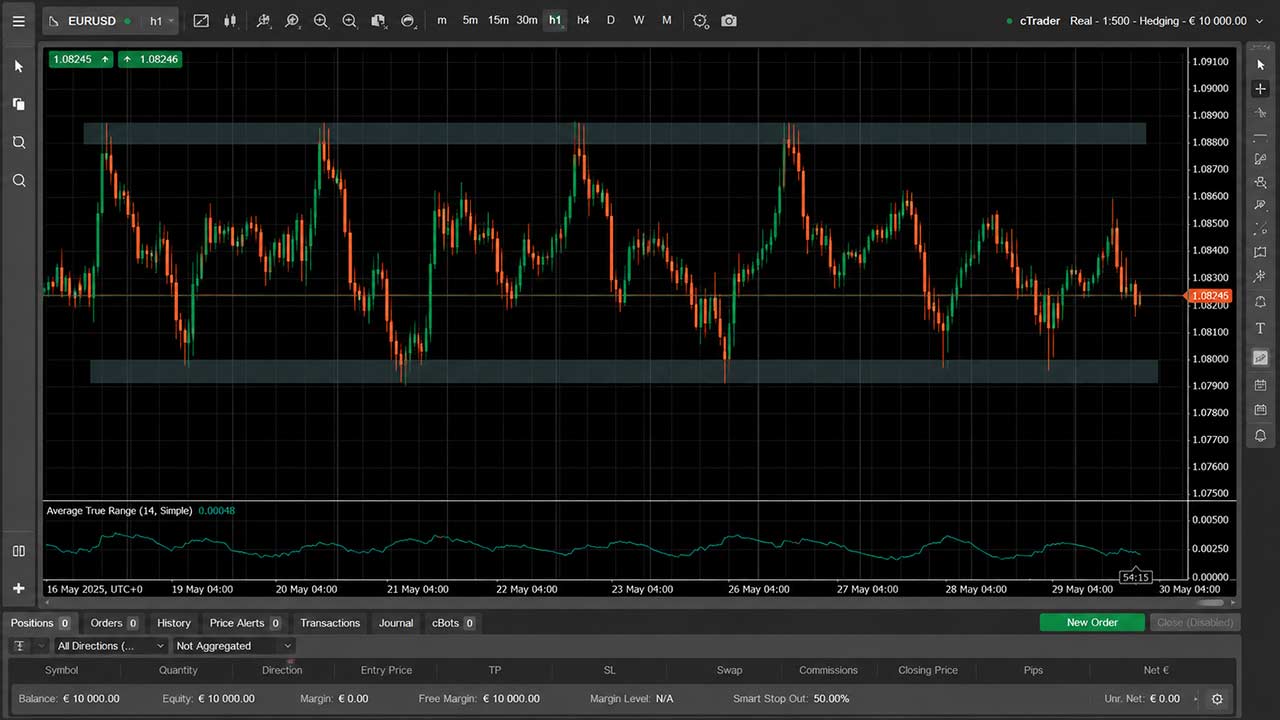The width and height of the screenshot is (1280, 720).
Task: Switch chart to 15m timeframe
Action: click(498, 21)
